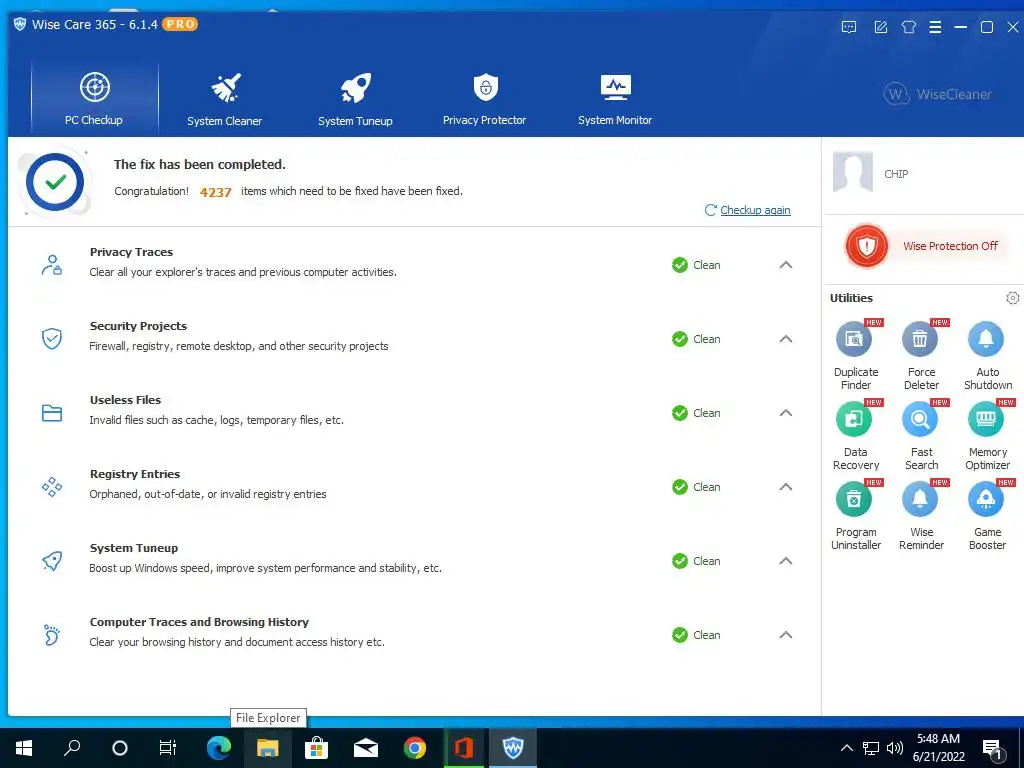Click the Useless Files heading
This screenshot has width=1024, height=768.
[x=125, y=400]
